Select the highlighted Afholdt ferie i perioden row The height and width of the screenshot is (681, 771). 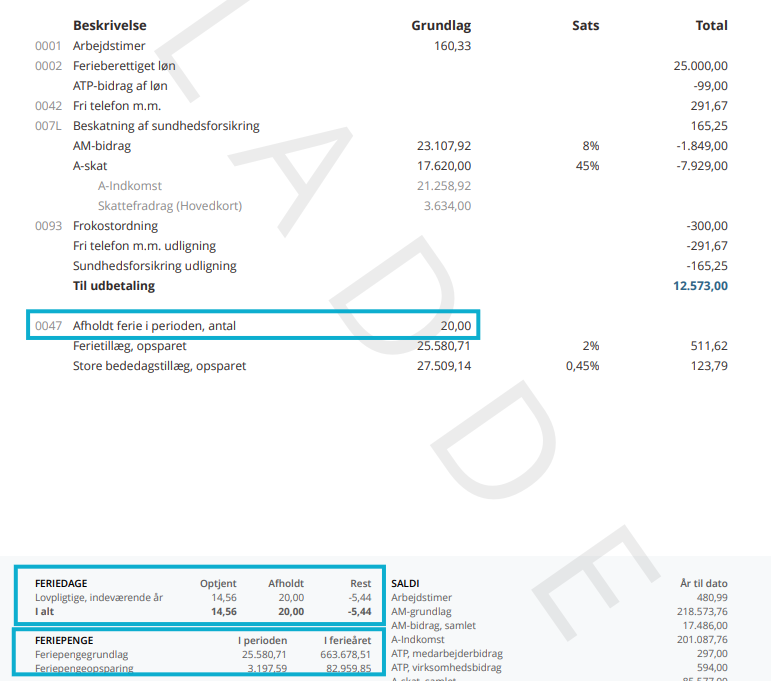[x=154, y=326]
